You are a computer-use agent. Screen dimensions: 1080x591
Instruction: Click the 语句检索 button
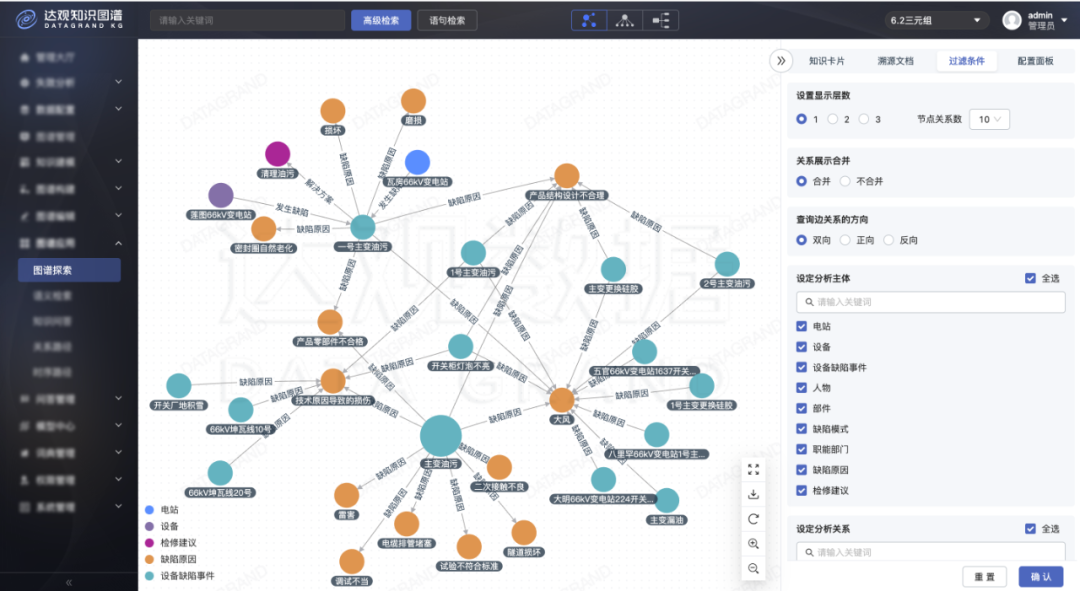click(447, 21)
